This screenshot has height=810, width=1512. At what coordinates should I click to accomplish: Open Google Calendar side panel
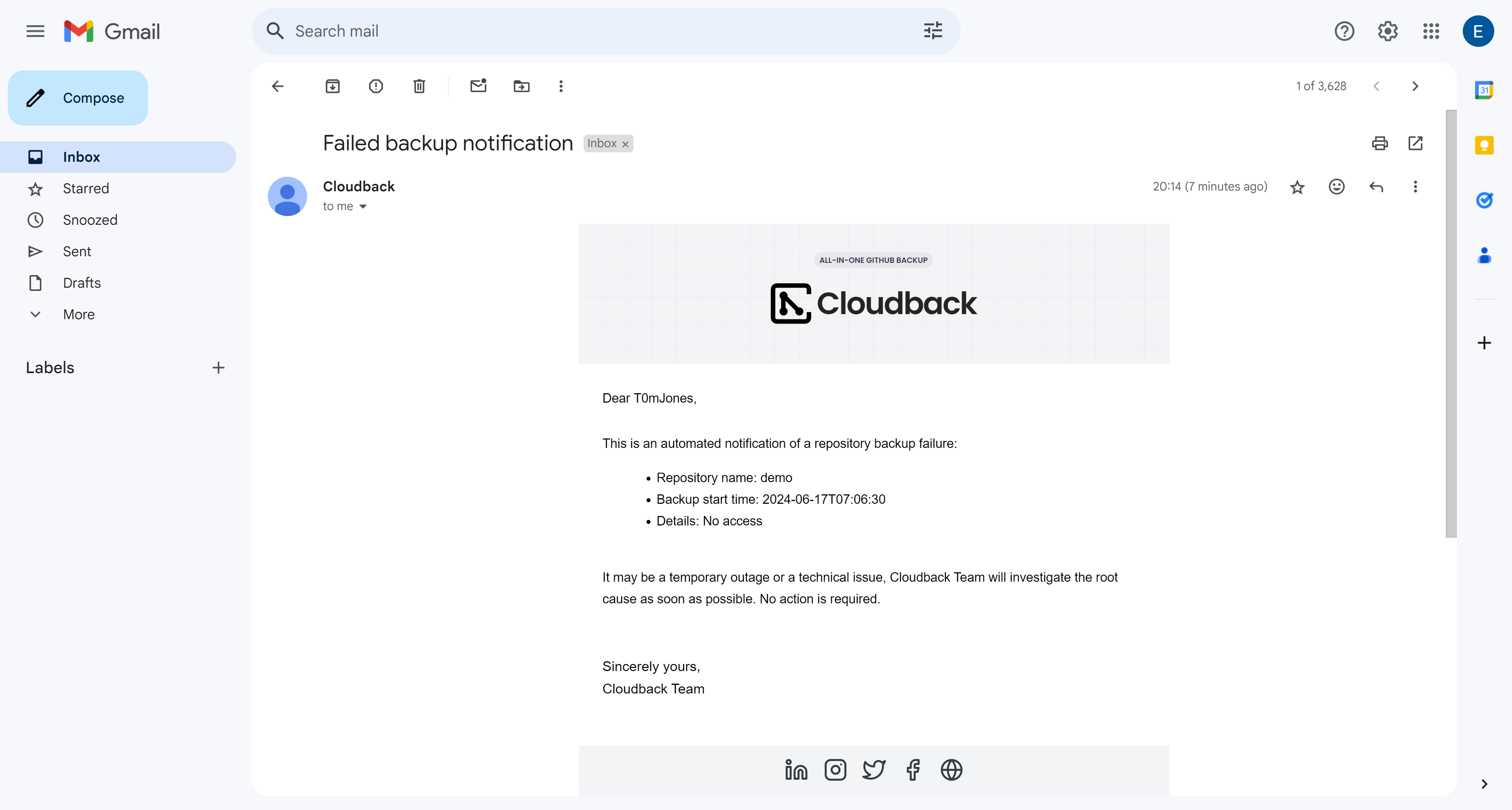pos(1484,90)
